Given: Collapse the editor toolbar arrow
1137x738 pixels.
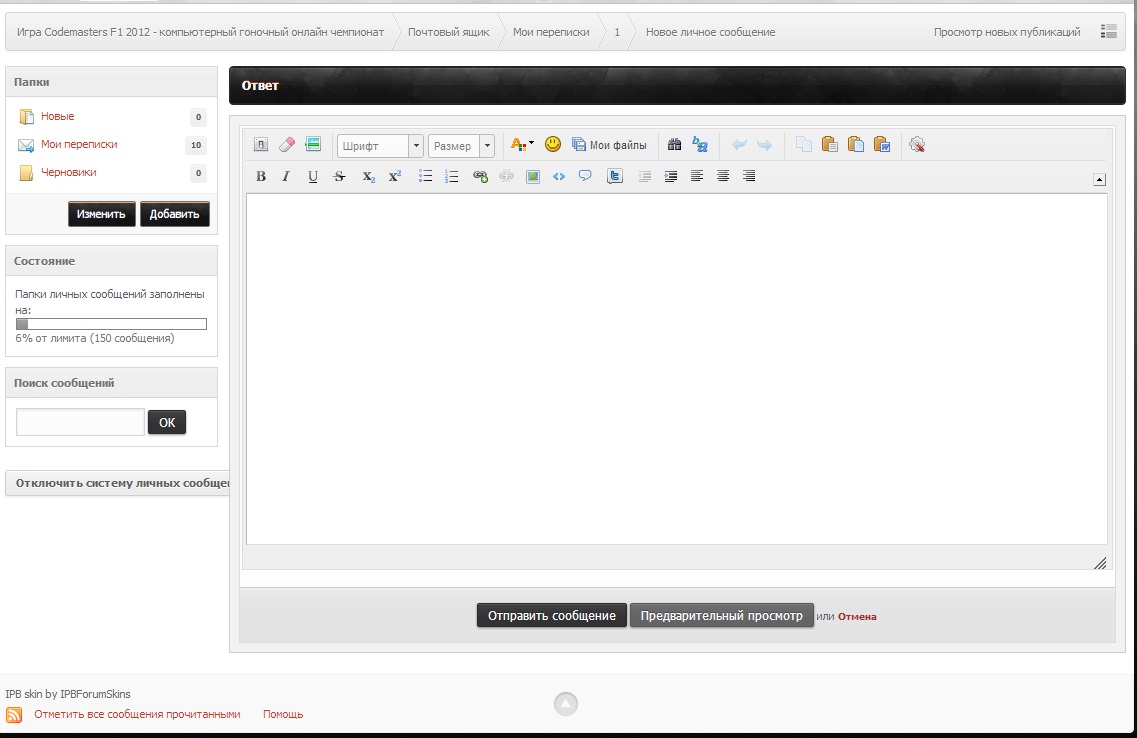Looking at the screenshot, I should (x=1099, y=180).
